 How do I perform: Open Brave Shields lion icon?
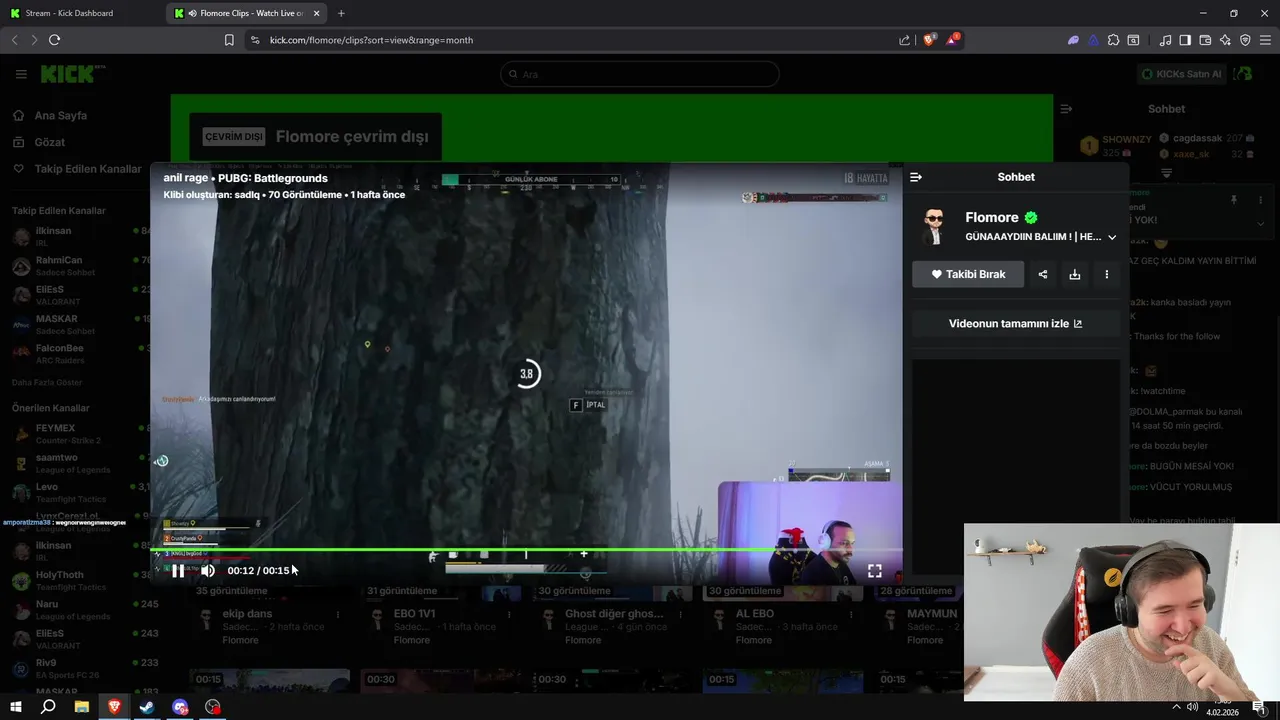tap(930, 40)
